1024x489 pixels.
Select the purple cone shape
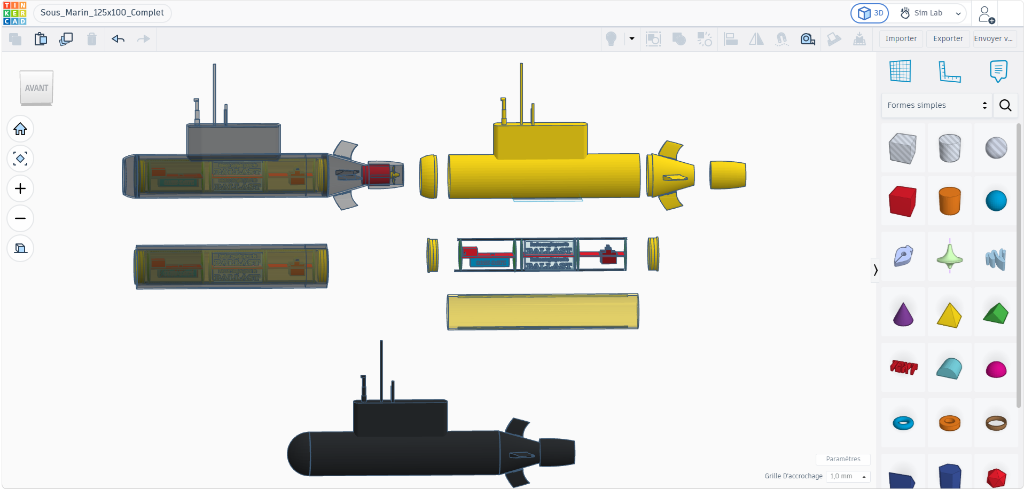[903, 314]
